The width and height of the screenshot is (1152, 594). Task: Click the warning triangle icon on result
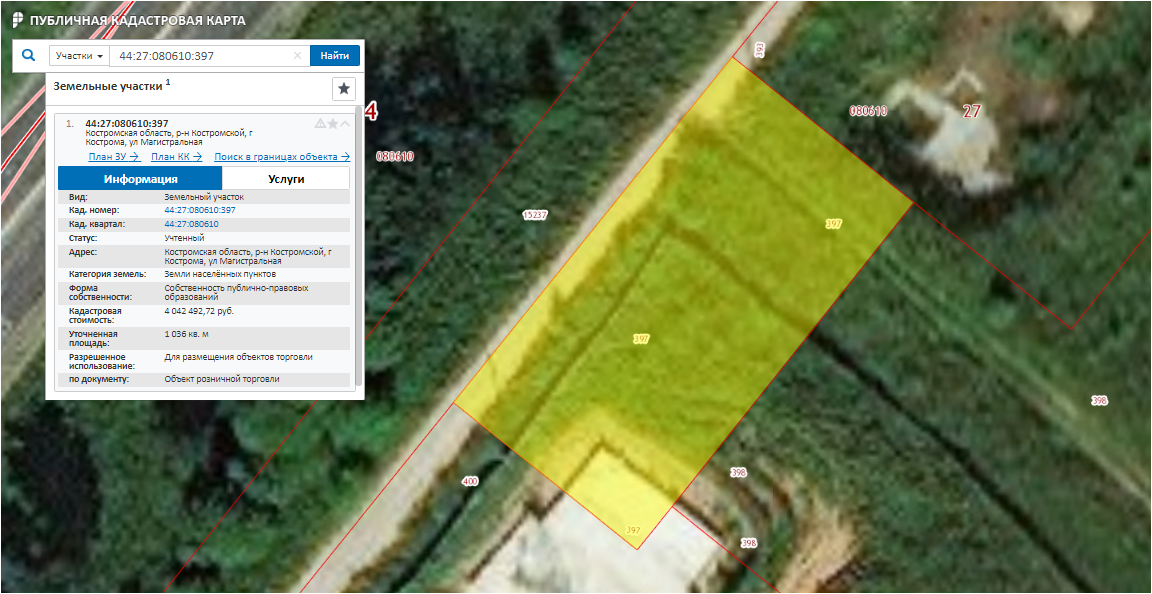click(x=320, y=124)
